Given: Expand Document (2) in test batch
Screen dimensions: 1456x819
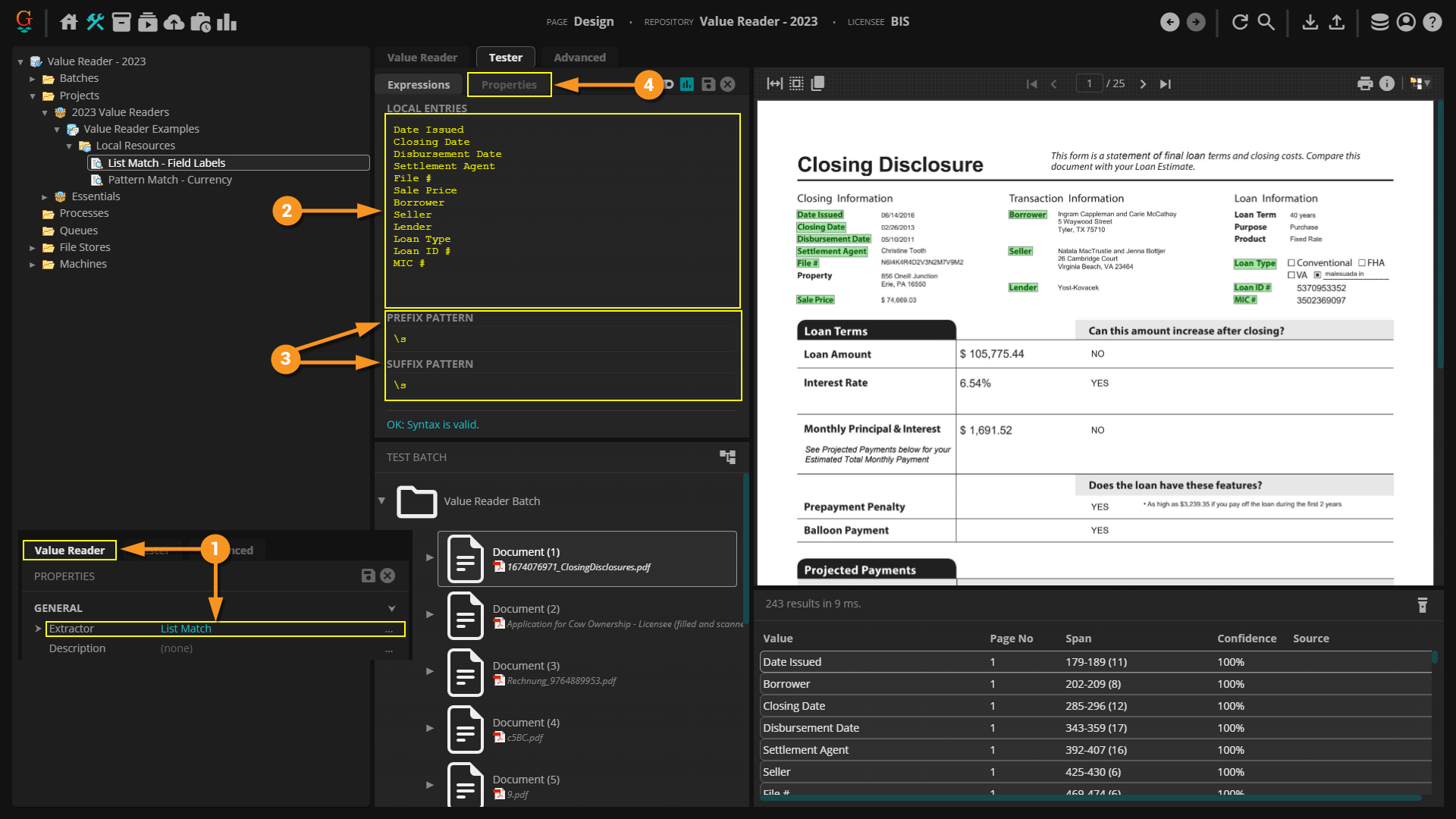Looking at the screenshot, I should 430,614.
